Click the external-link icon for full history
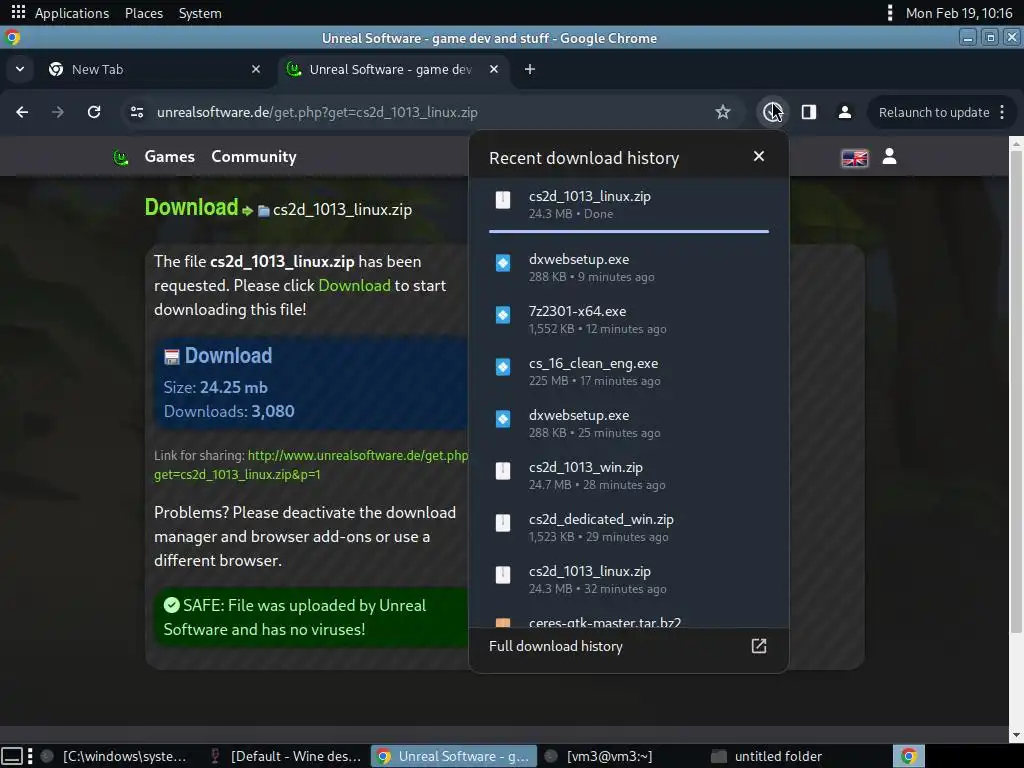The image size is (1024, 768). (x=758, y=647)
